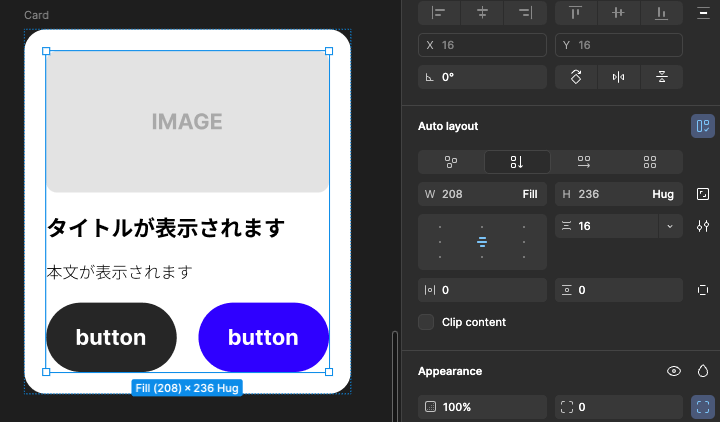Edit the corner radius field
The width and height of the screenshot is (720, 422).
pos(619,407)
